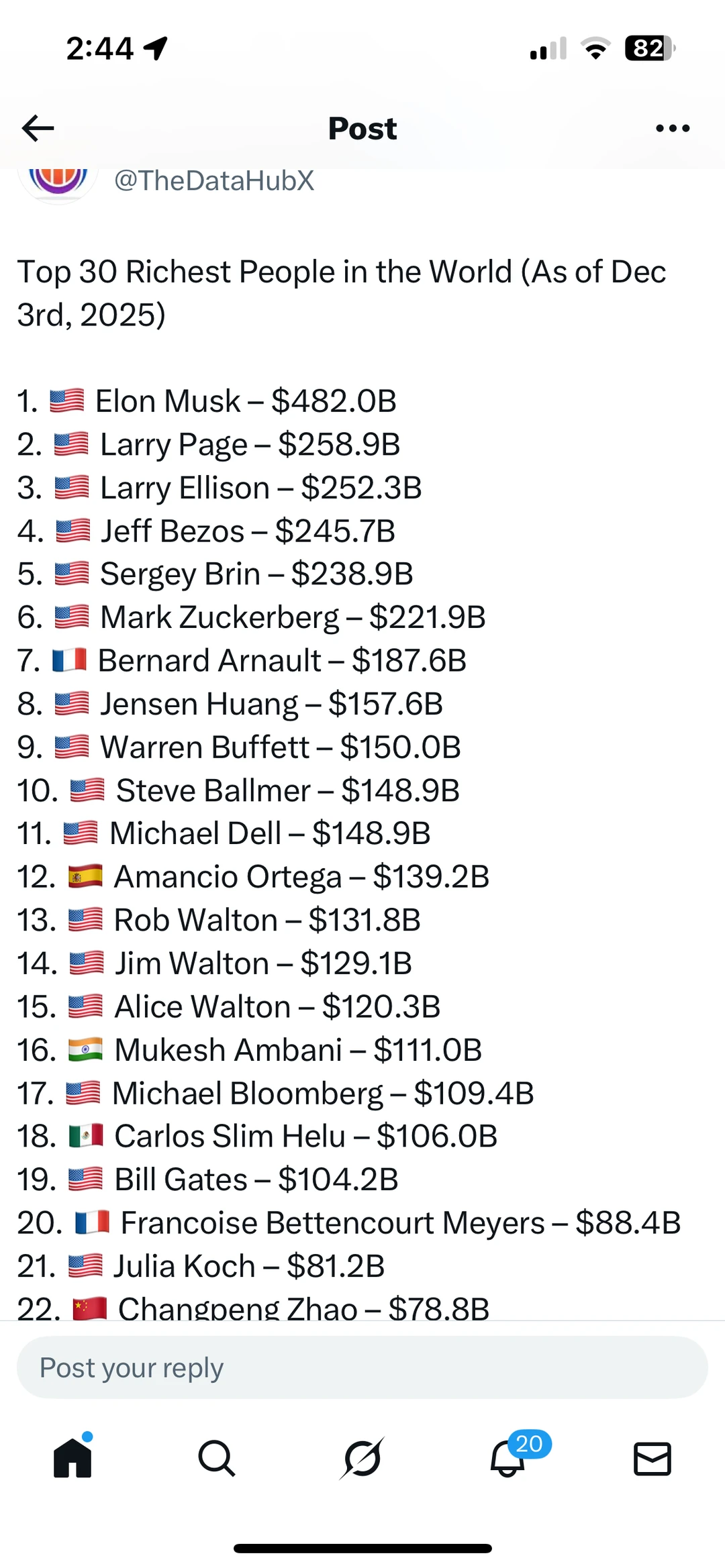
Task: Open the three-dot more options menu
Action: (x=673, y=128)
